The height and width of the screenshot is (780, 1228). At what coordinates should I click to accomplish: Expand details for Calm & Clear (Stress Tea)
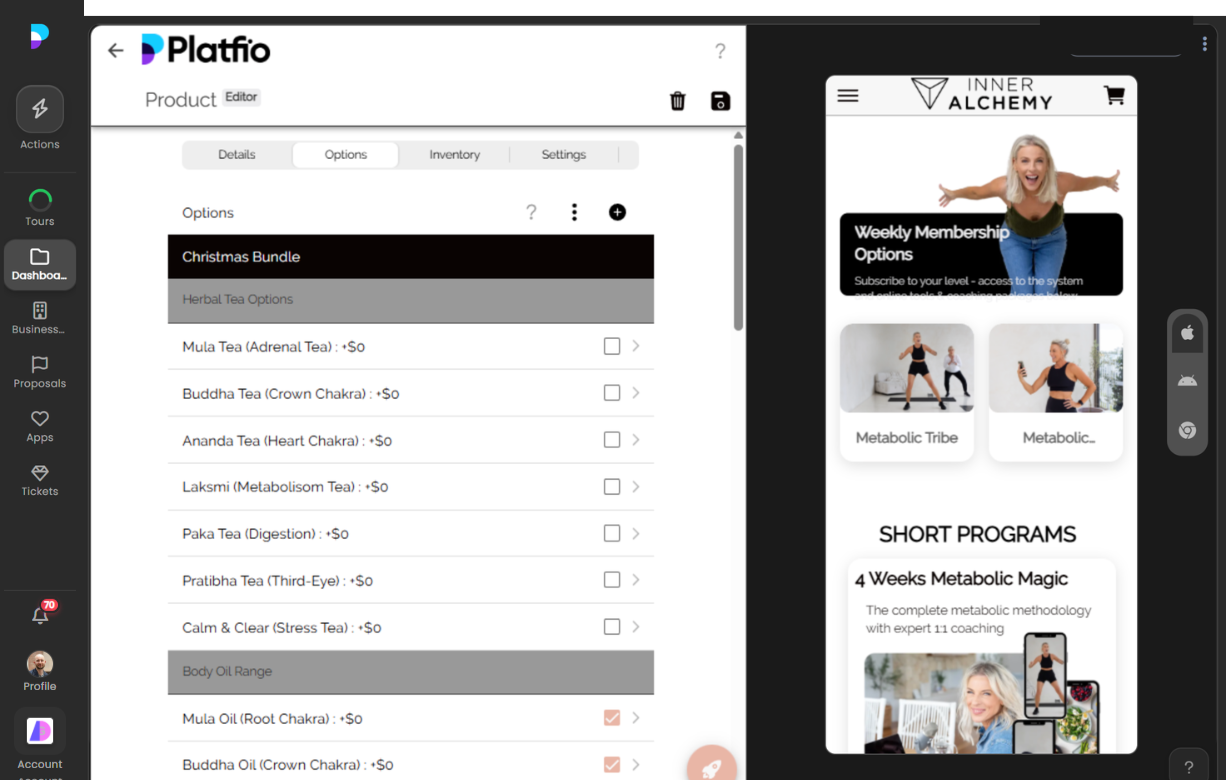[636, 626]
